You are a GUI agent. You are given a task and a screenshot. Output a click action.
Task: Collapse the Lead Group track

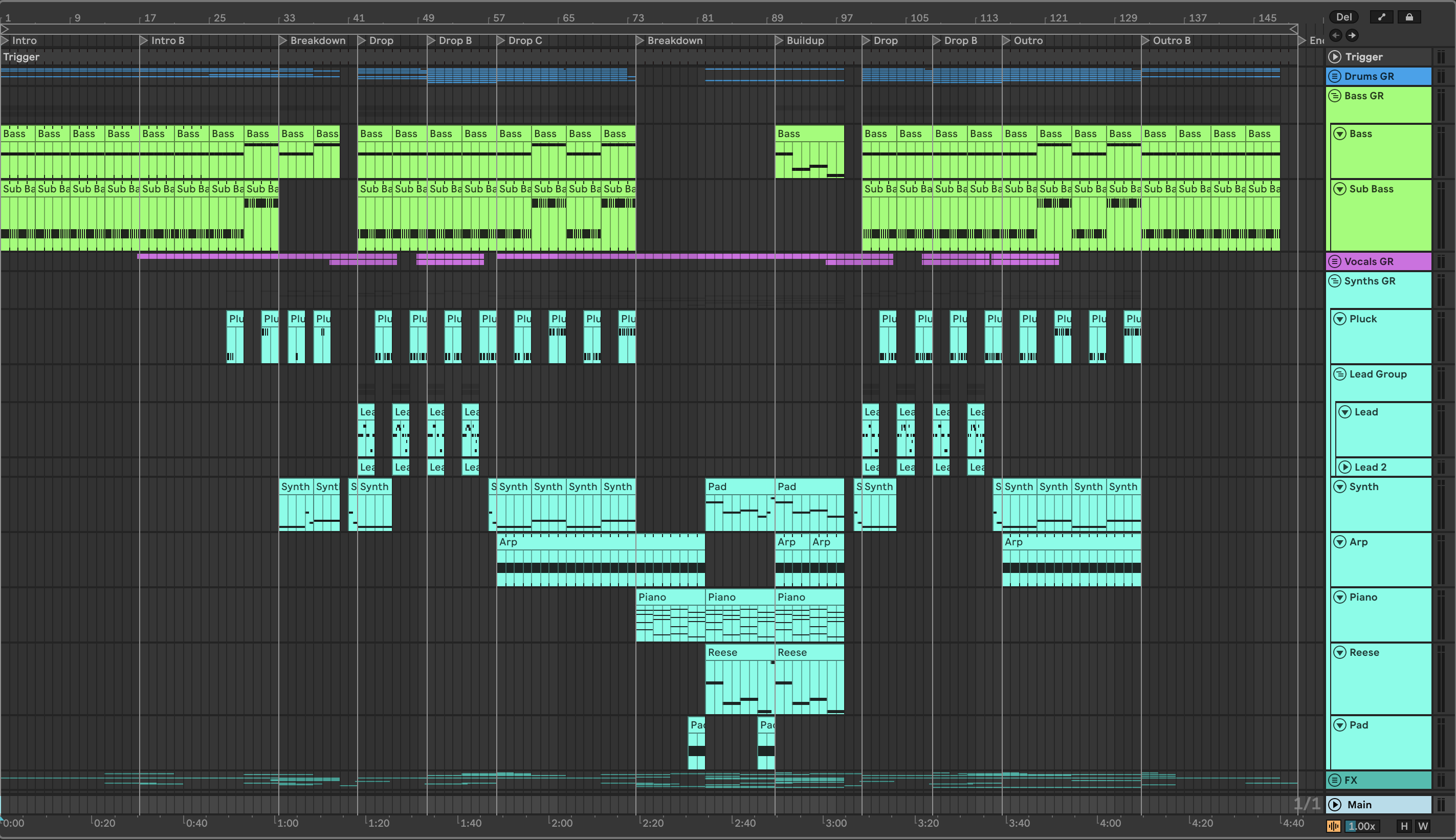[x=1339, y=374]
